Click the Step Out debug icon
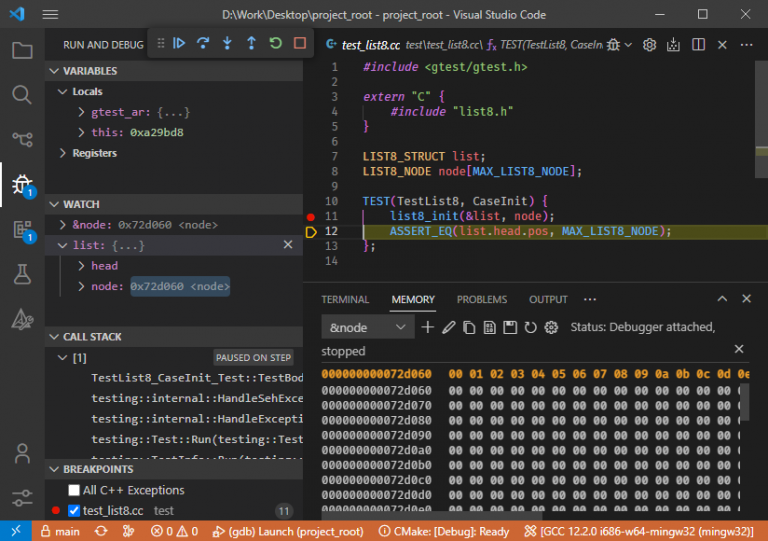This screenshot has height=541, width=768. click(x=251, y=44)
